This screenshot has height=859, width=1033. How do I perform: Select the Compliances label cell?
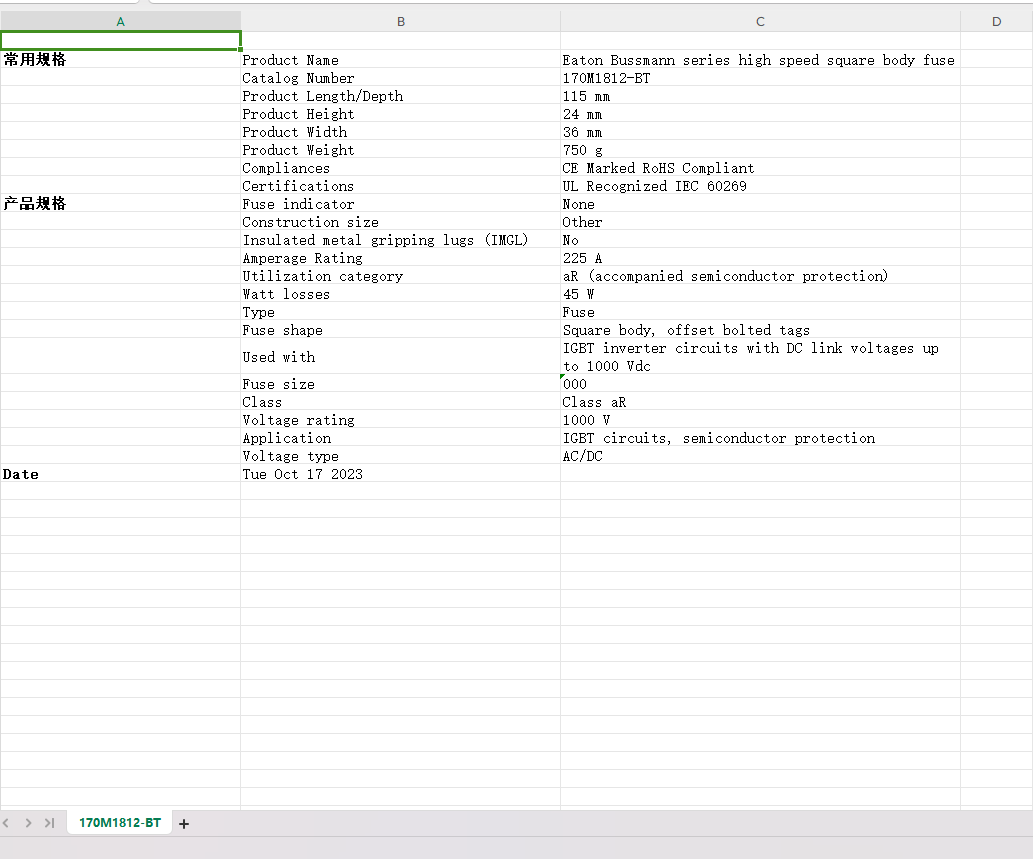(401, 167)
